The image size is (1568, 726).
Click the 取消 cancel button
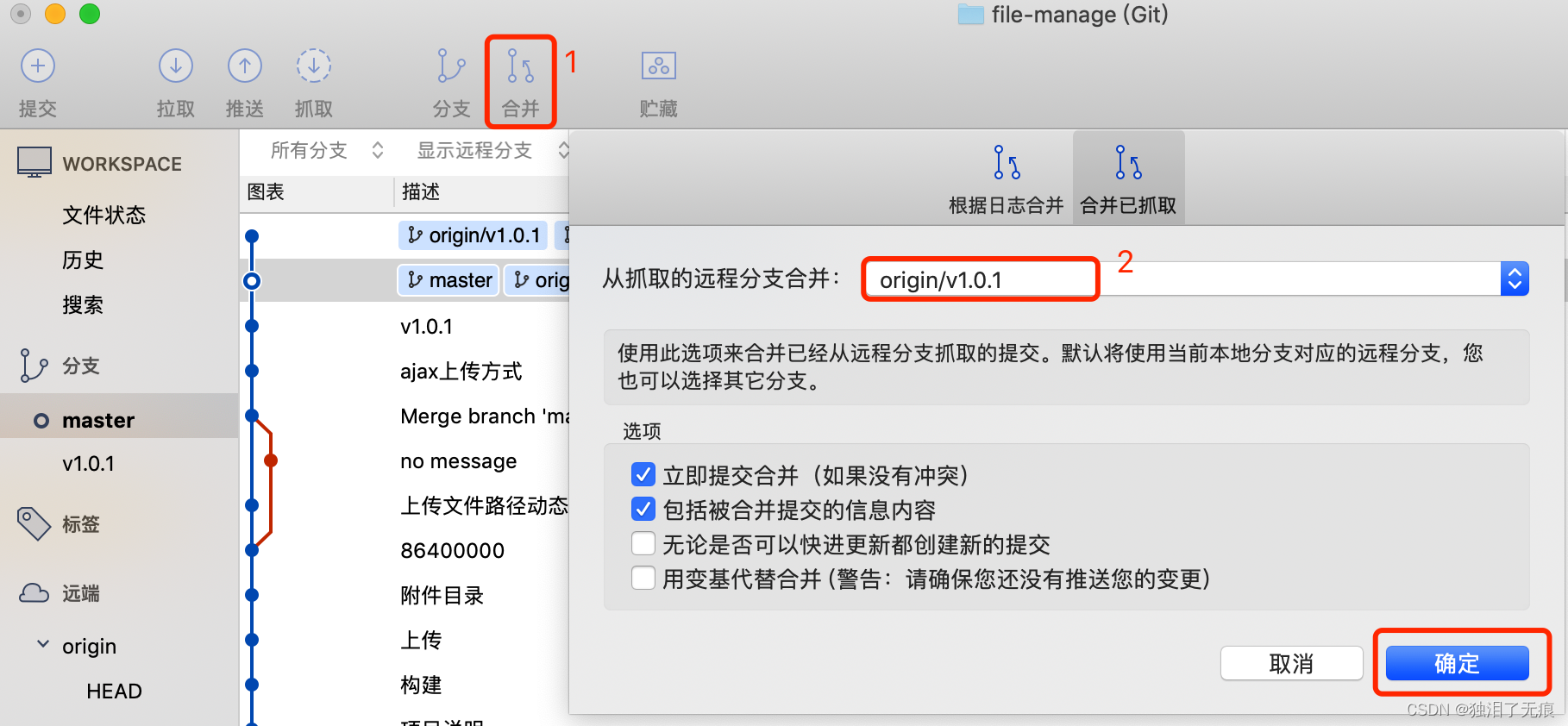click(x=1291, y=663)
